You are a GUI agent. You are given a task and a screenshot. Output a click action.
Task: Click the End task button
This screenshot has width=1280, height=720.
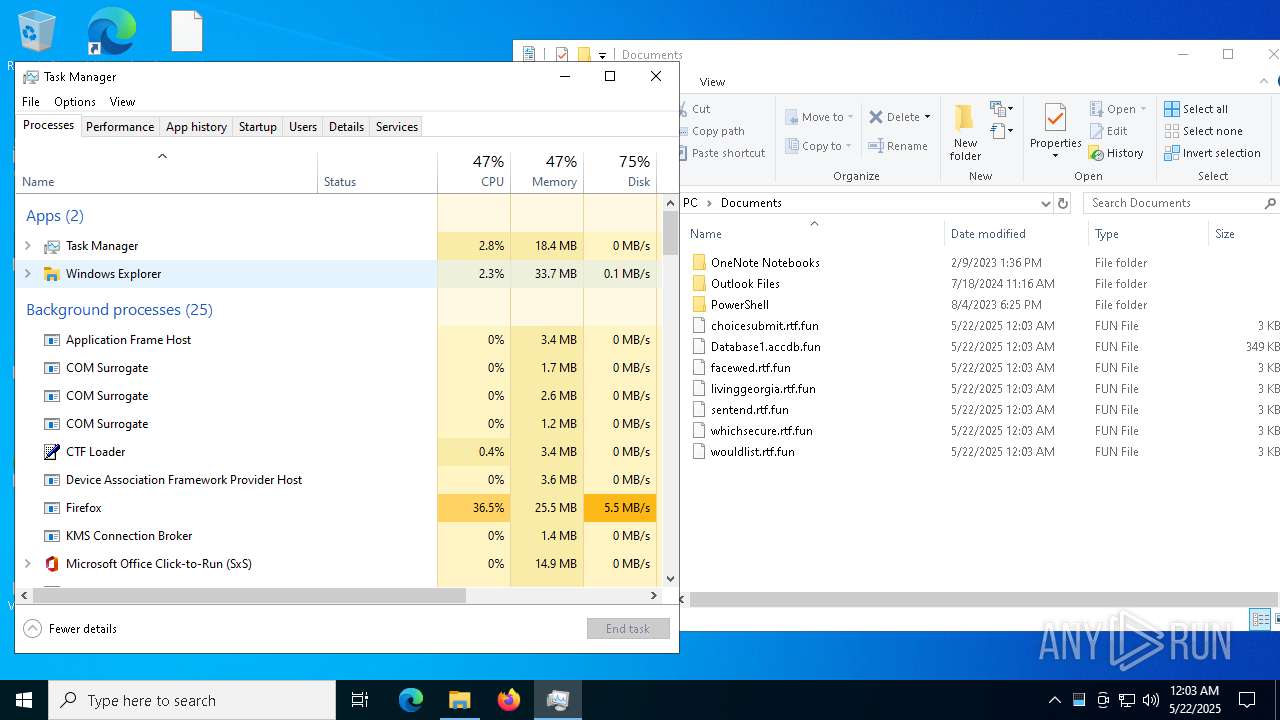[628, 629]
